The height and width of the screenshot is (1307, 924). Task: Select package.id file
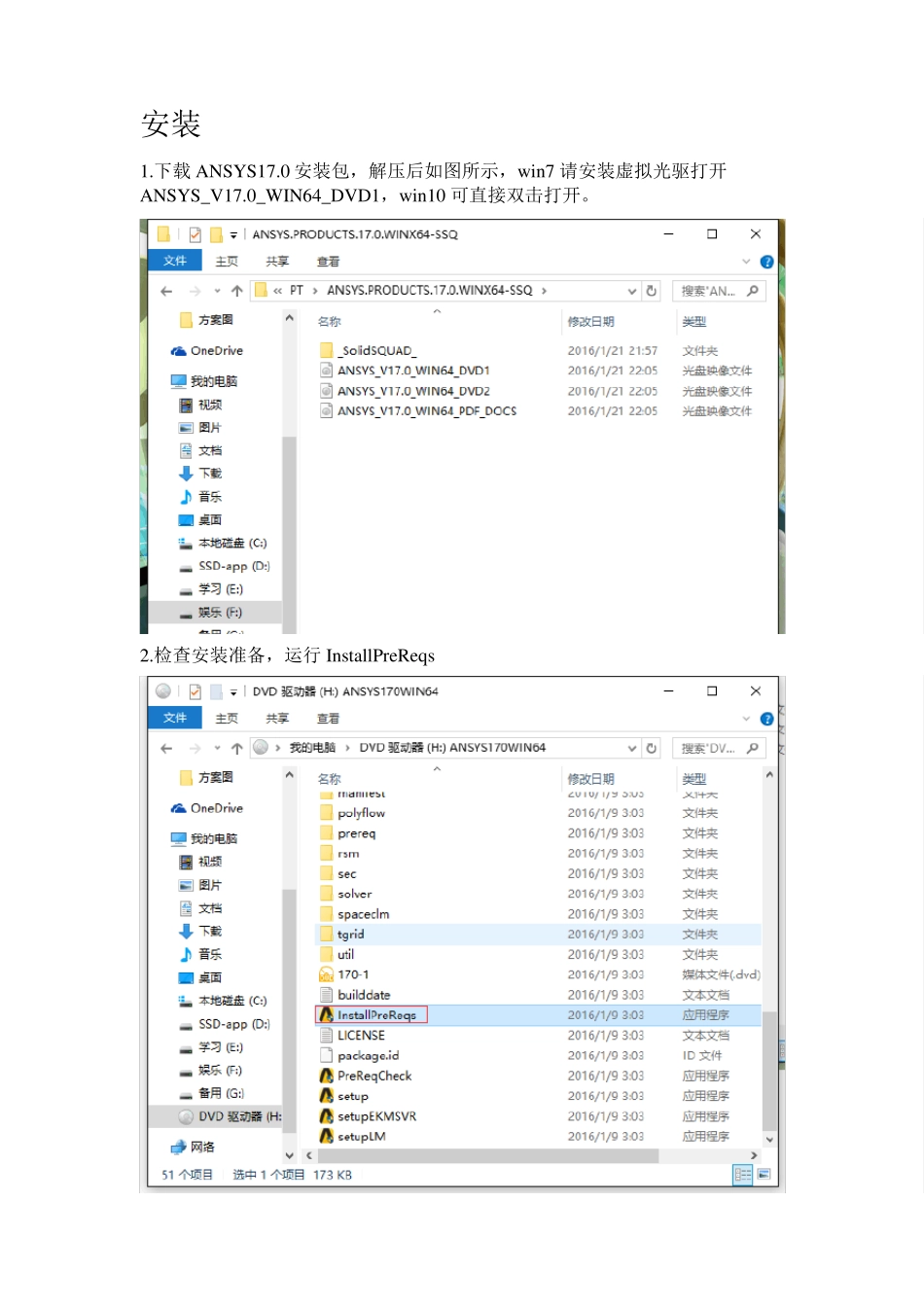pyautogui.click(x=360, y=1056)
